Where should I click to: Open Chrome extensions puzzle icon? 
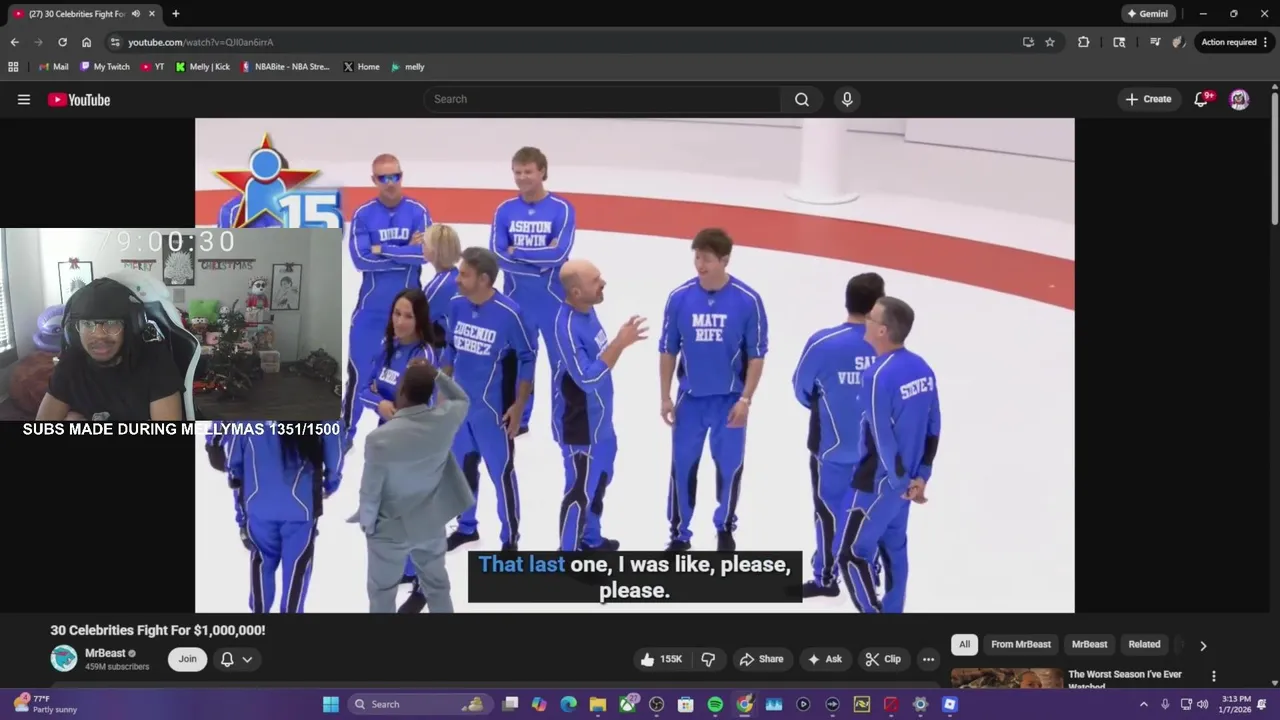click(x=1083, y=42)
